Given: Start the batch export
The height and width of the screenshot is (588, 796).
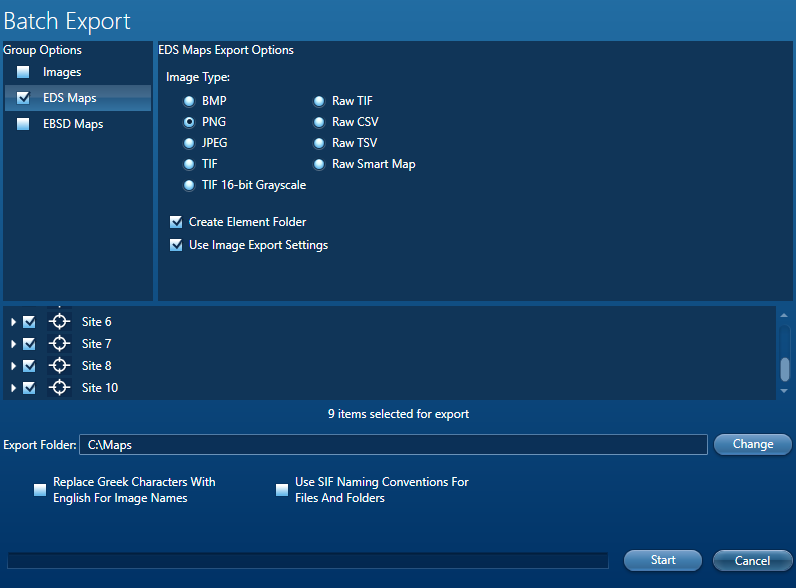Looking at the screenshot, I should pos(663,560).
